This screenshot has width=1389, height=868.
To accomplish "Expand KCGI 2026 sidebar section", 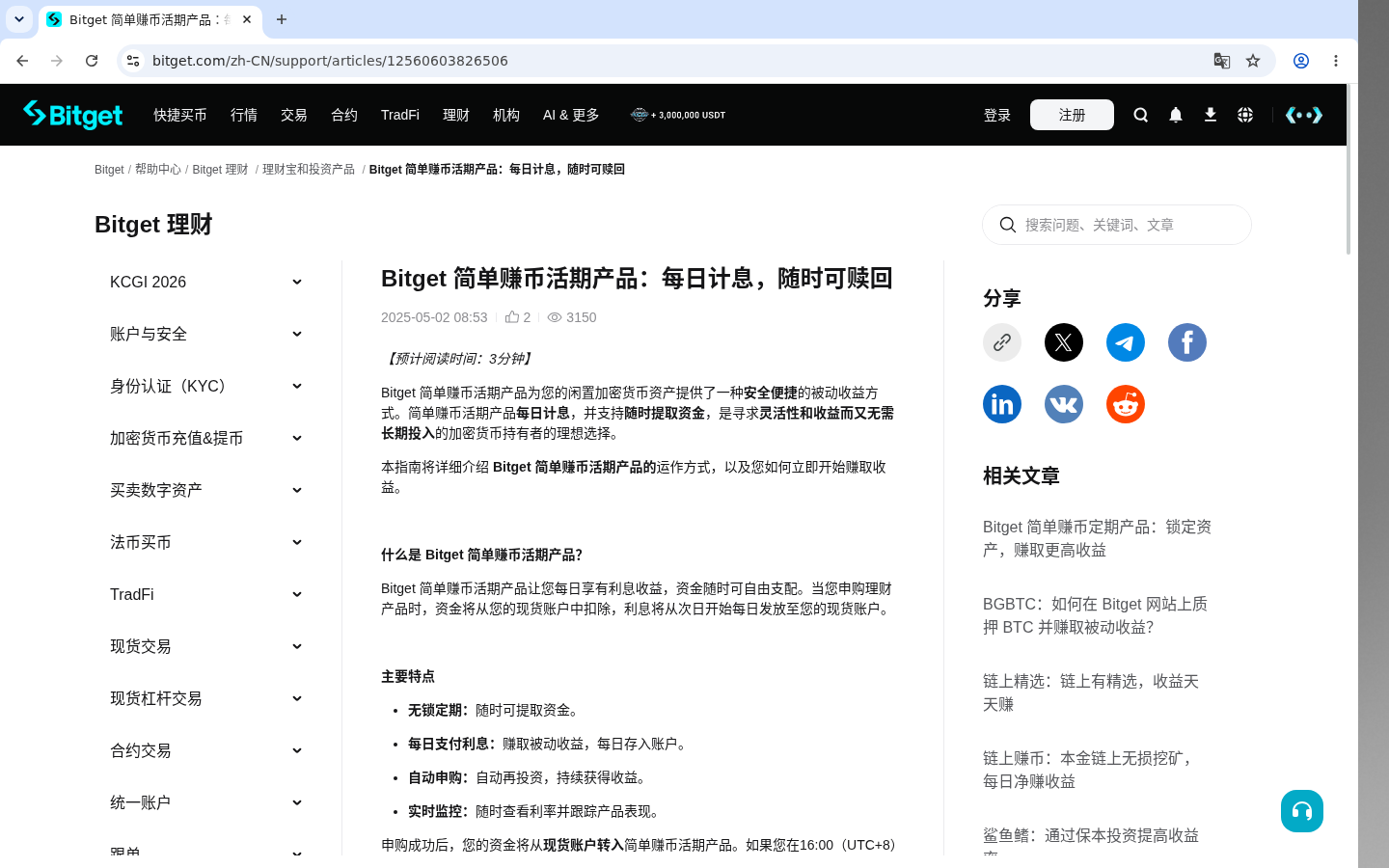I will (x=206, y=282).
